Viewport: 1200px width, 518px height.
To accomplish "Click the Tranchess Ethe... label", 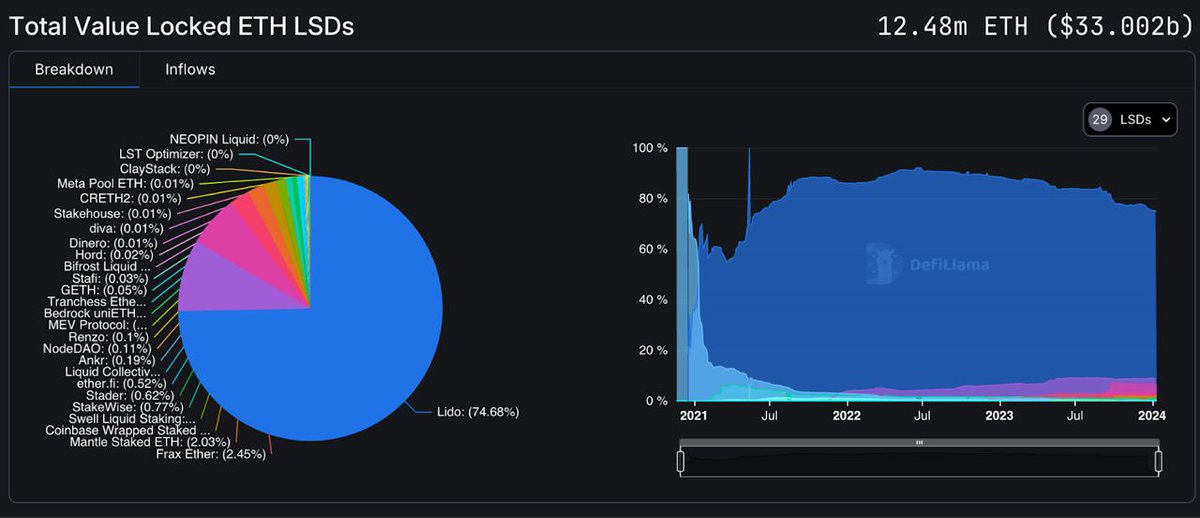I will point(97,301).
